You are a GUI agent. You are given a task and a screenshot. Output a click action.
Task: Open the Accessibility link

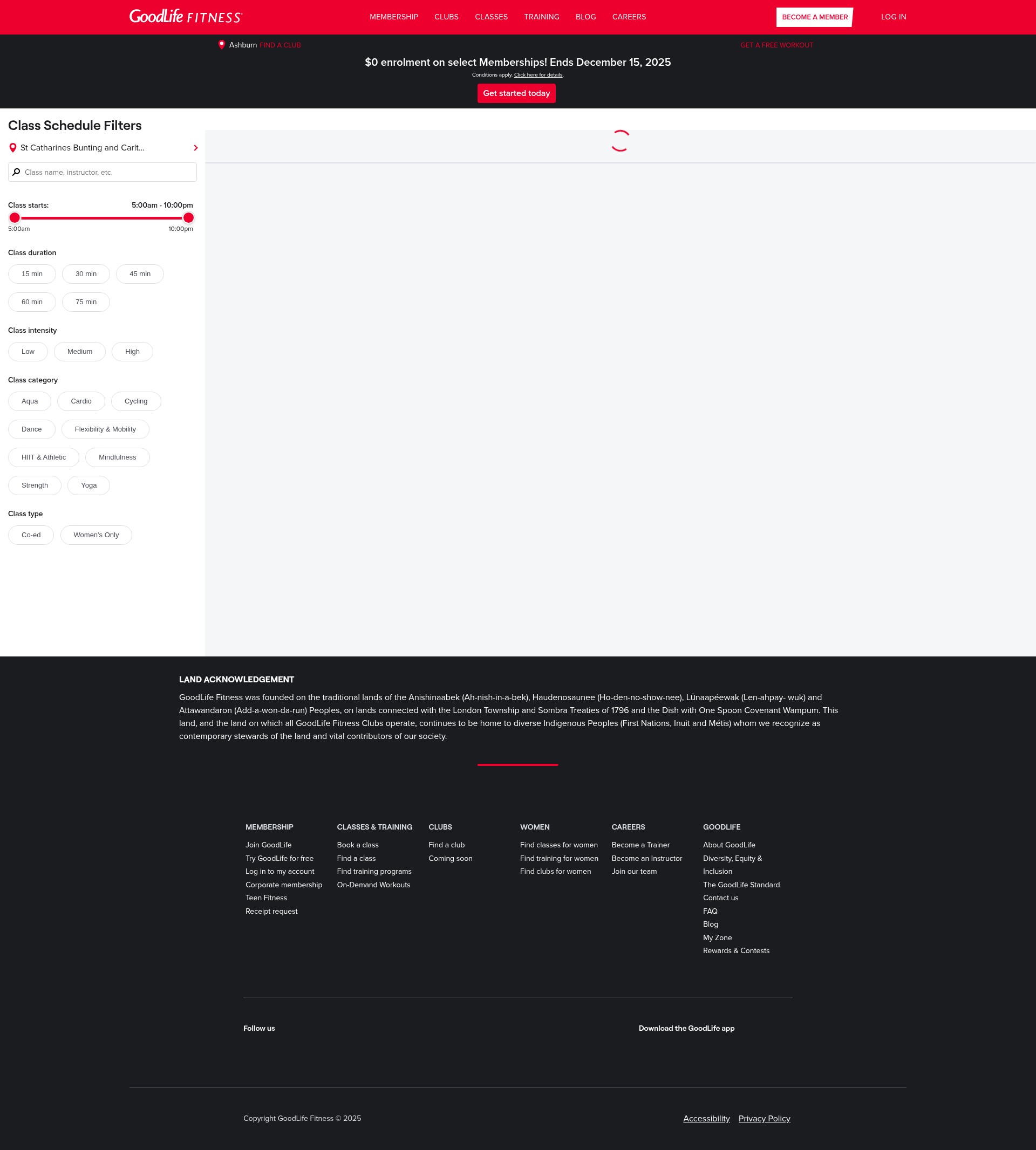[706, 1119]
